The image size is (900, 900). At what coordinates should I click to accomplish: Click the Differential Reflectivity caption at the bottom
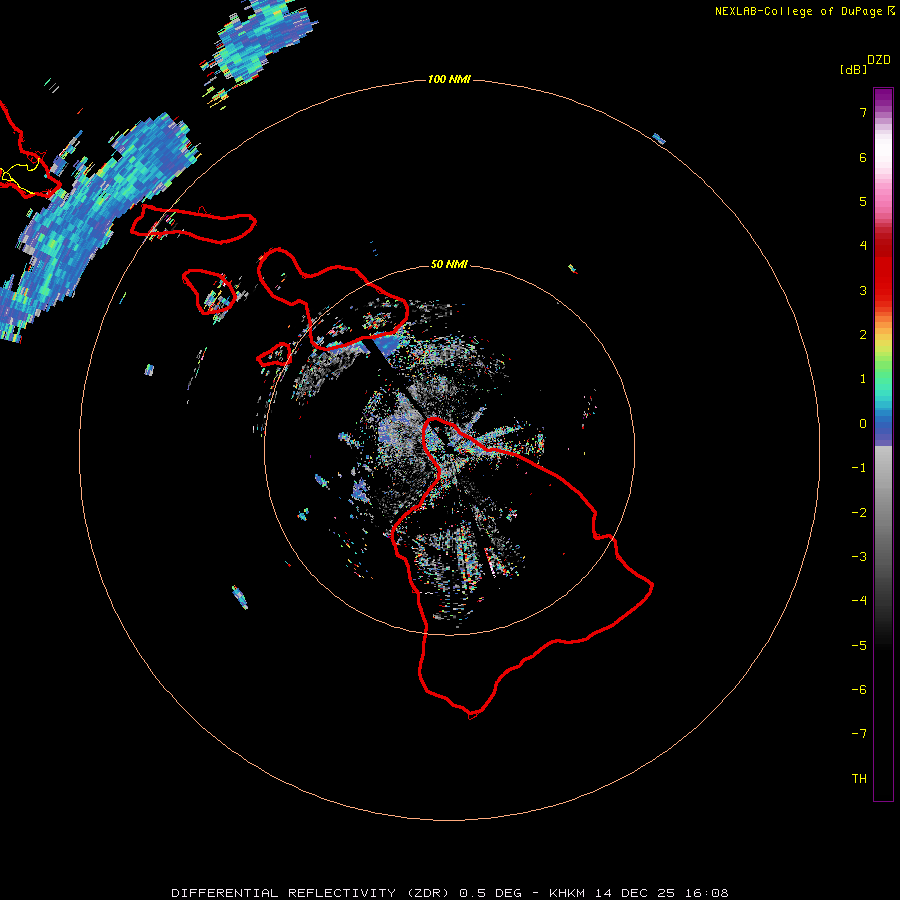[449, 893]
